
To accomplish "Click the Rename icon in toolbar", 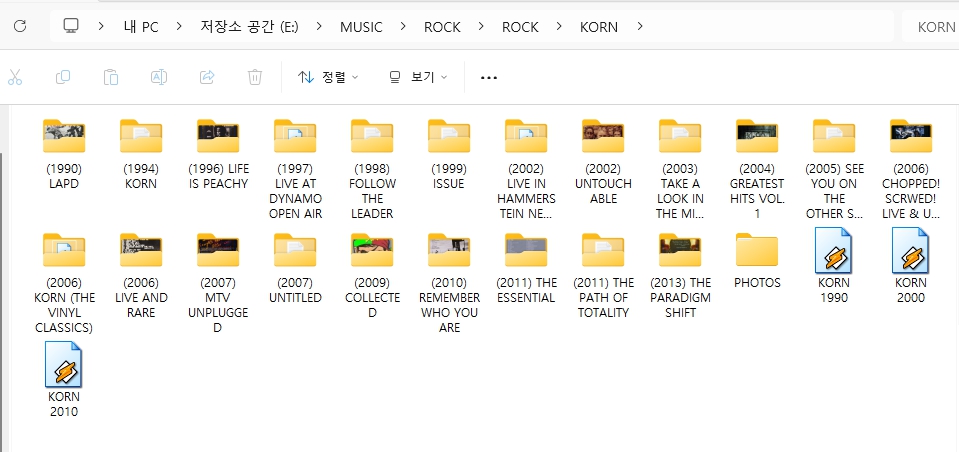I will pos(159,77).
